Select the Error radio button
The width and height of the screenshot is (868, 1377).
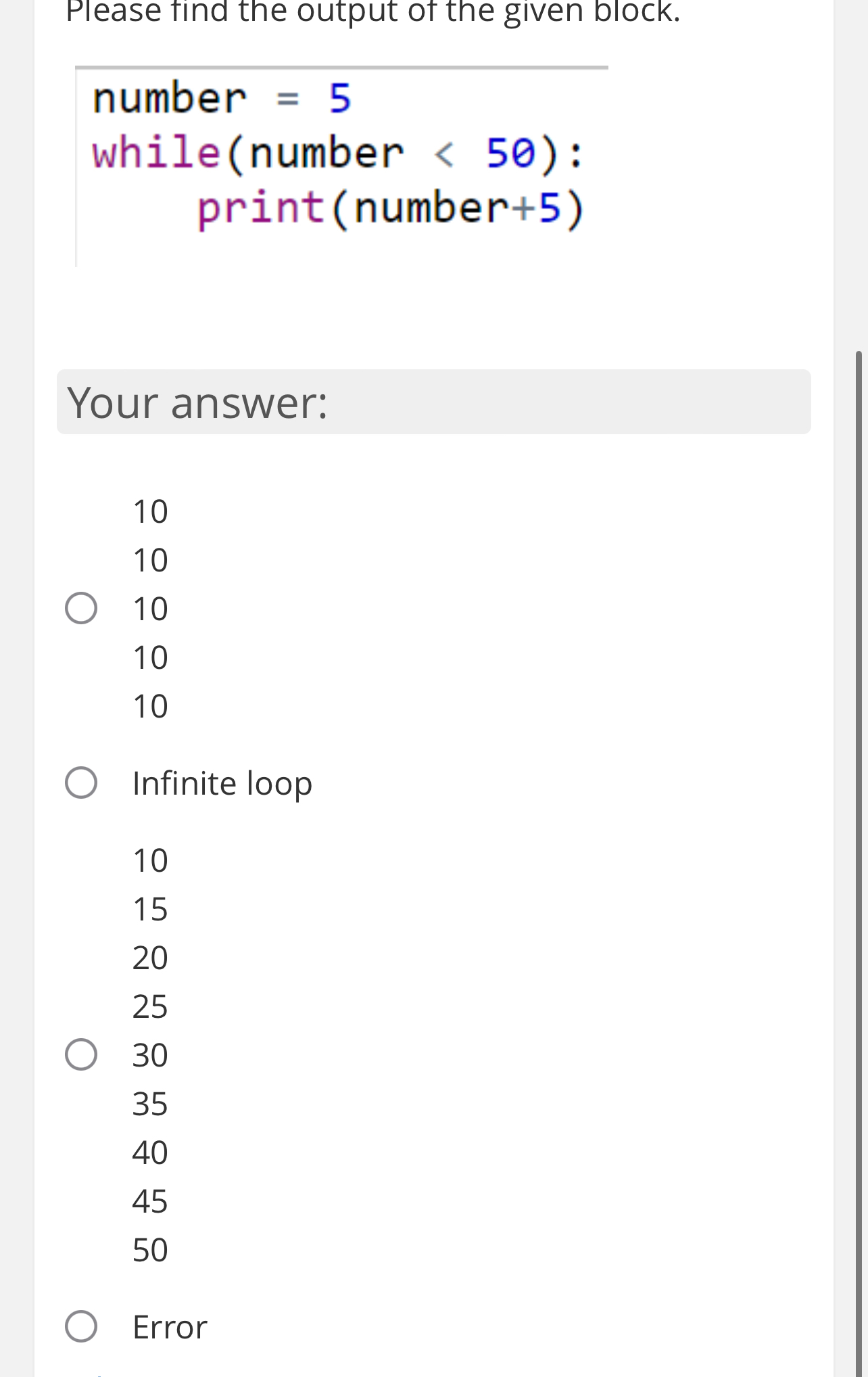80,1326
